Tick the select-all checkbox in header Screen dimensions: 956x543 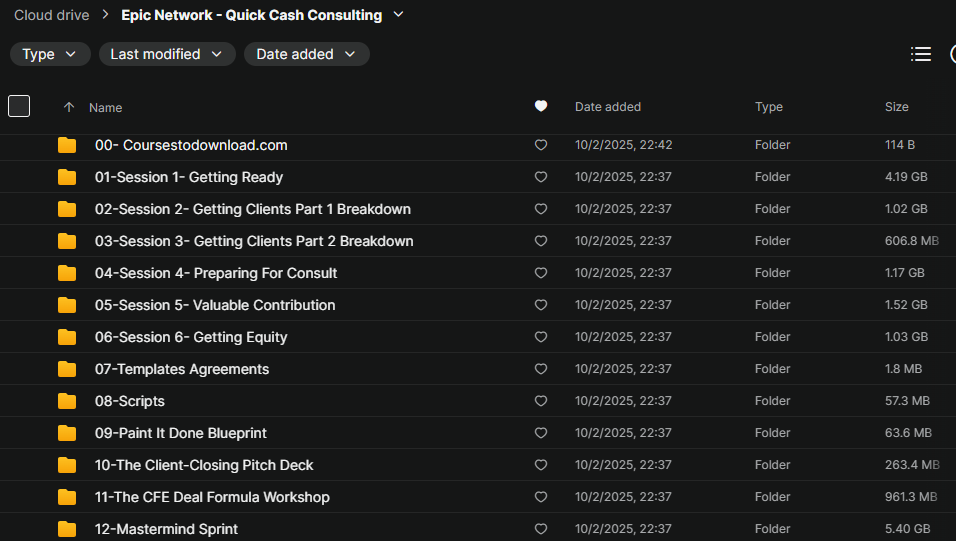(19, 106)
